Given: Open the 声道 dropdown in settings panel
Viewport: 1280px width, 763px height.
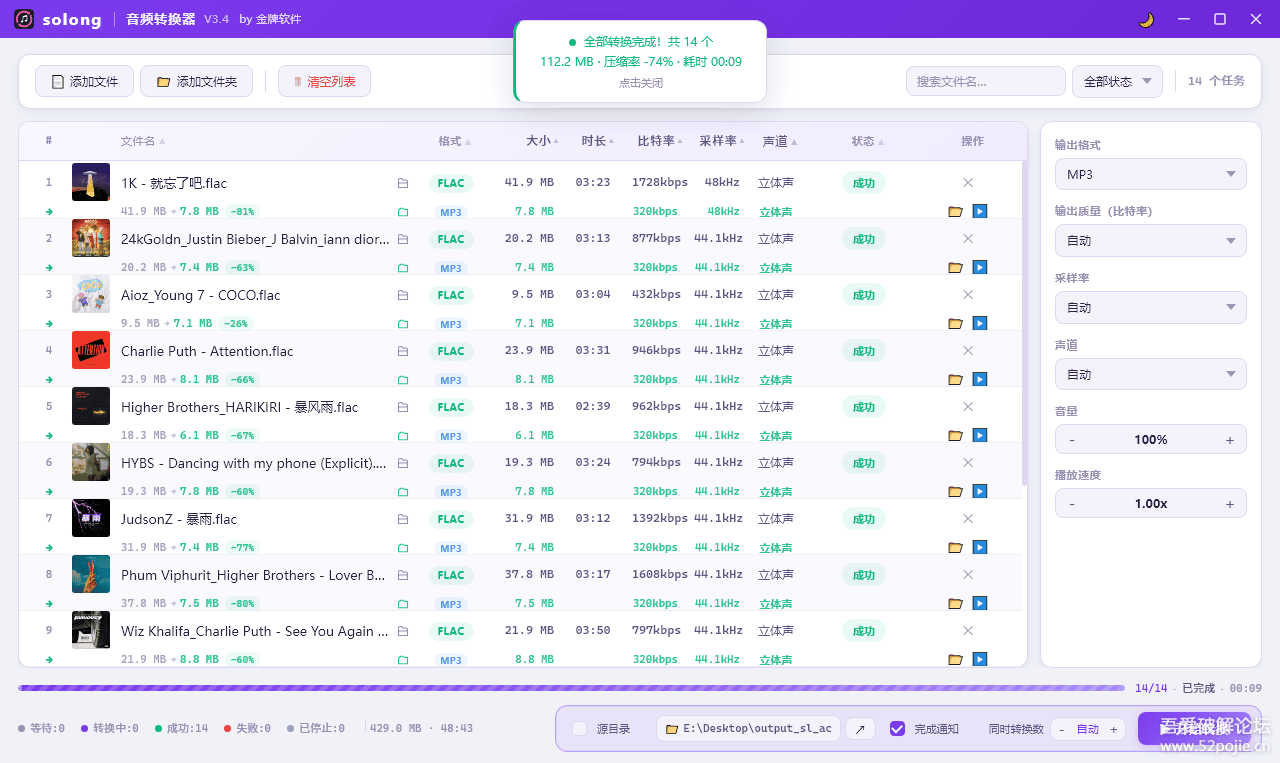Looking at the screenshot, I should tap(1151, 374).
